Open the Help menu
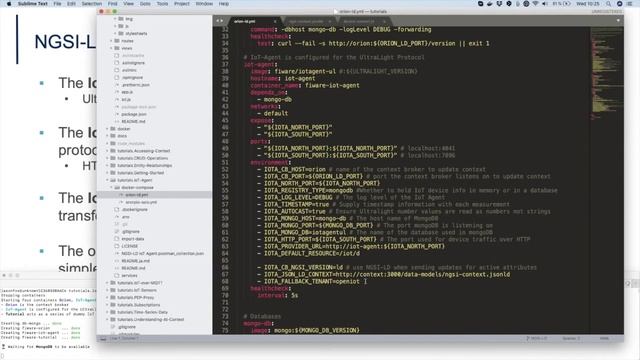 click(x=224, y=4)
